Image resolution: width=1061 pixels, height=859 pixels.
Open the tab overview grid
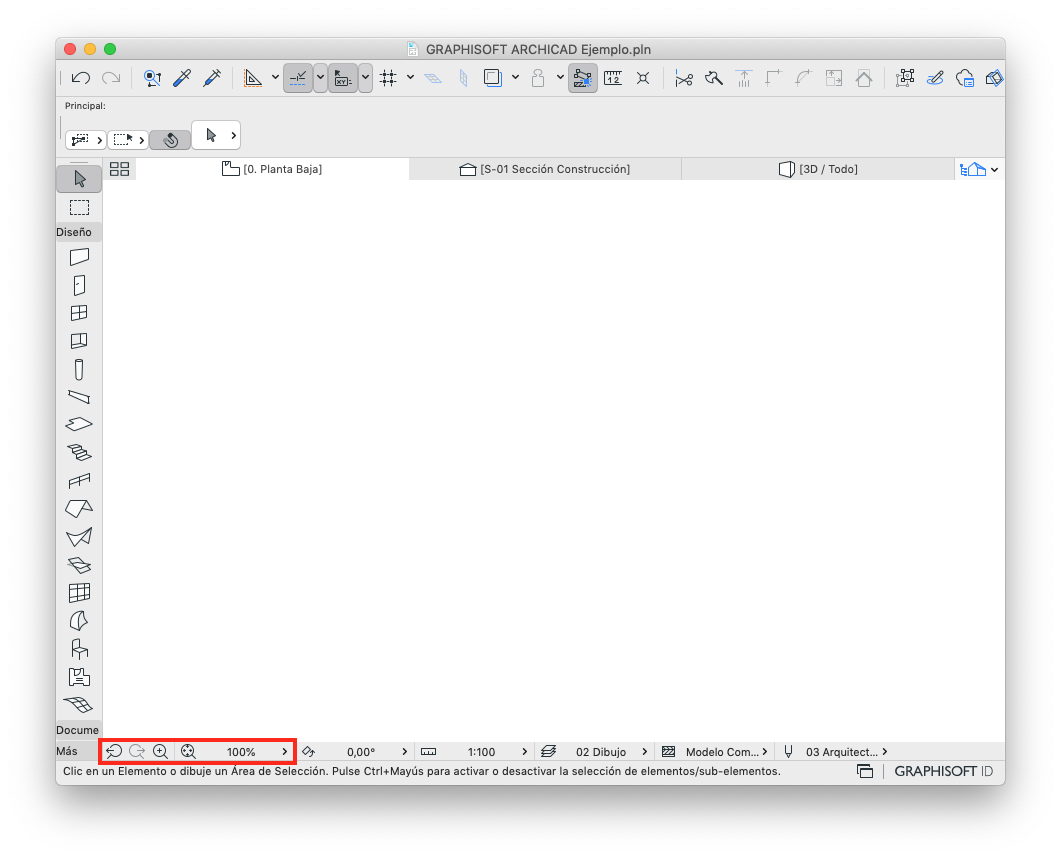(x=120, y=169)
